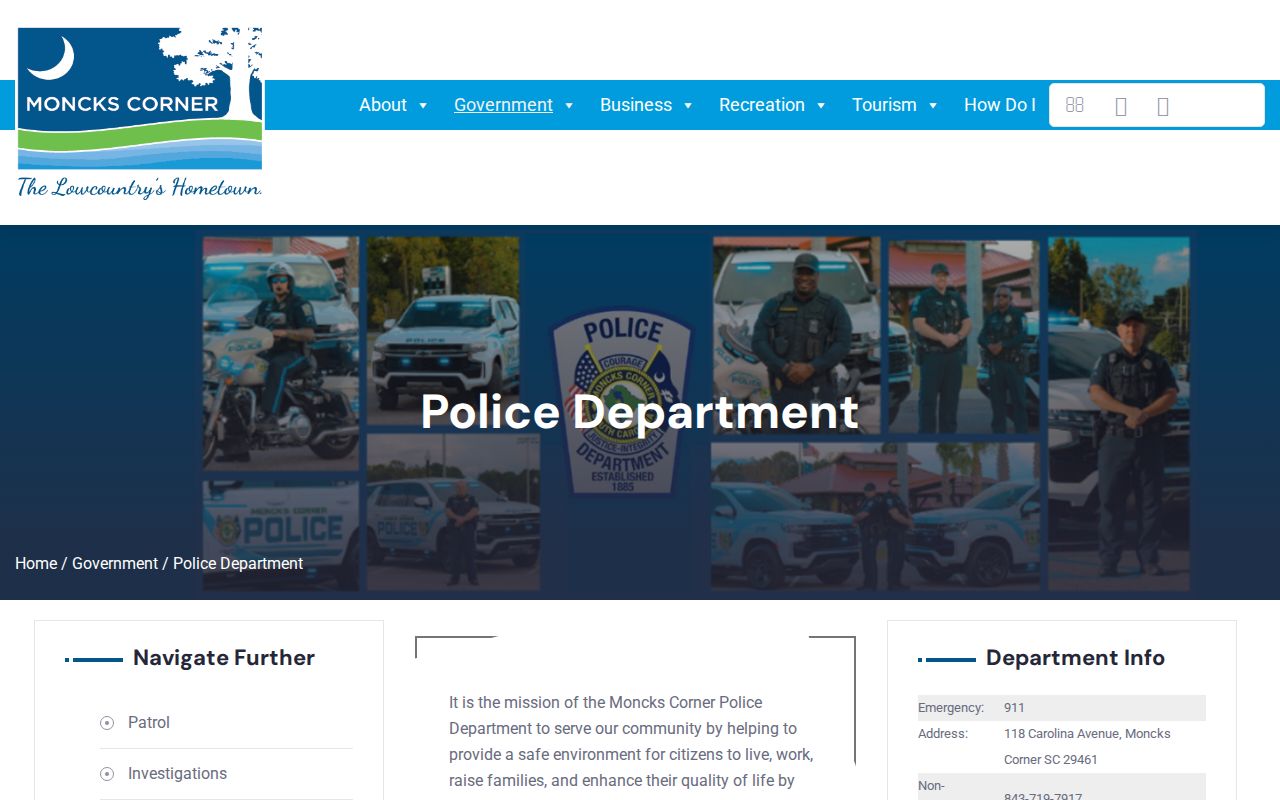Open the How Do I menu

pos(999,105)
